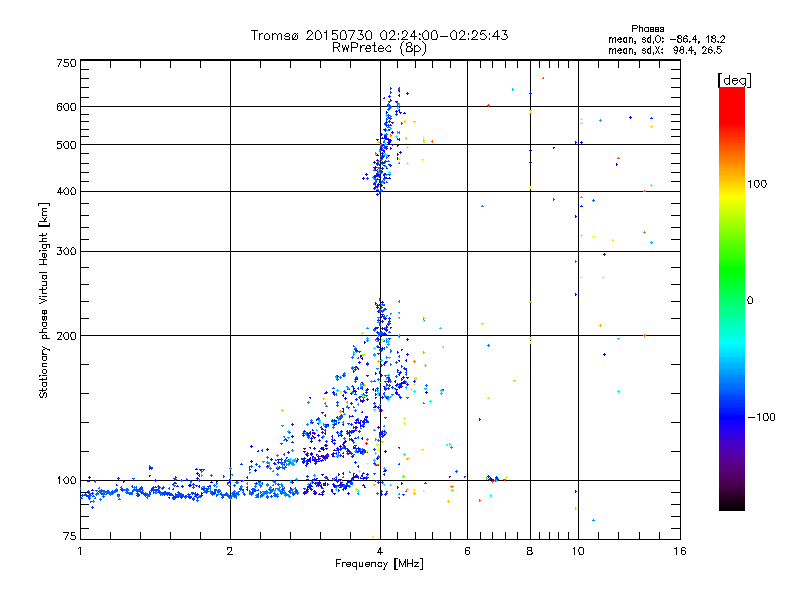Click the phase color bar
The image size is (800, 600).
[x=732, y=299]
